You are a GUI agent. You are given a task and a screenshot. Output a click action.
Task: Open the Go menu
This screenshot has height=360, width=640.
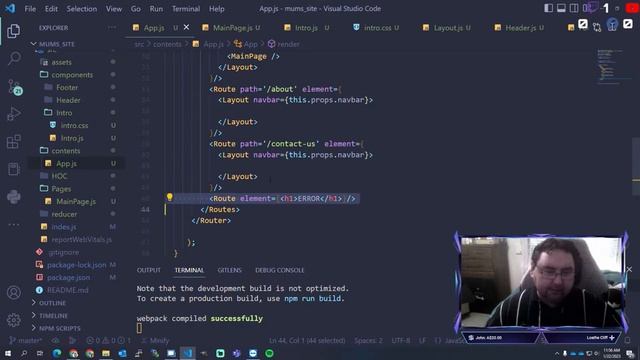click(136, 9)
